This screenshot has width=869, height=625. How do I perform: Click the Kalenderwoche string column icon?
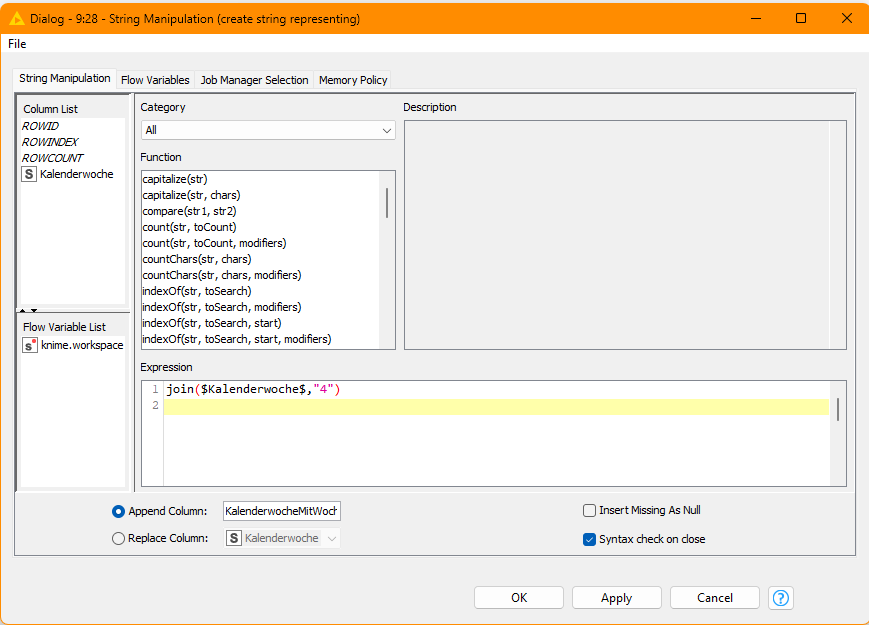(x=30, y=174)
